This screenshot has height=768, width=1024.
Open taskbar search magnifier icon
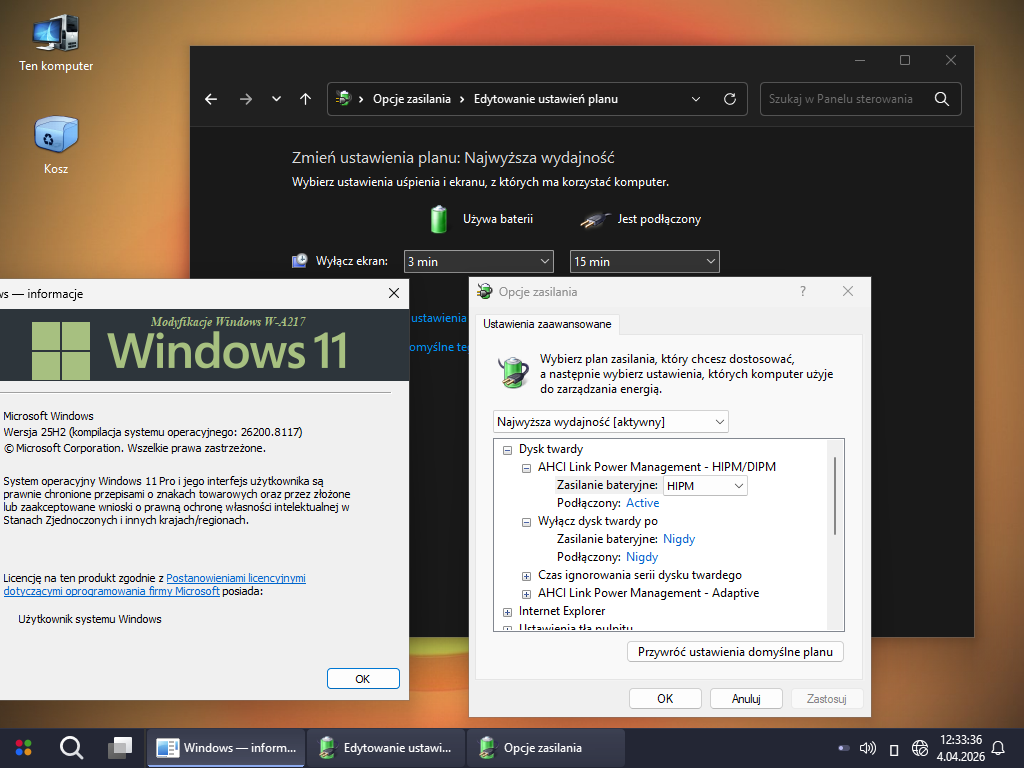point(71,747)
